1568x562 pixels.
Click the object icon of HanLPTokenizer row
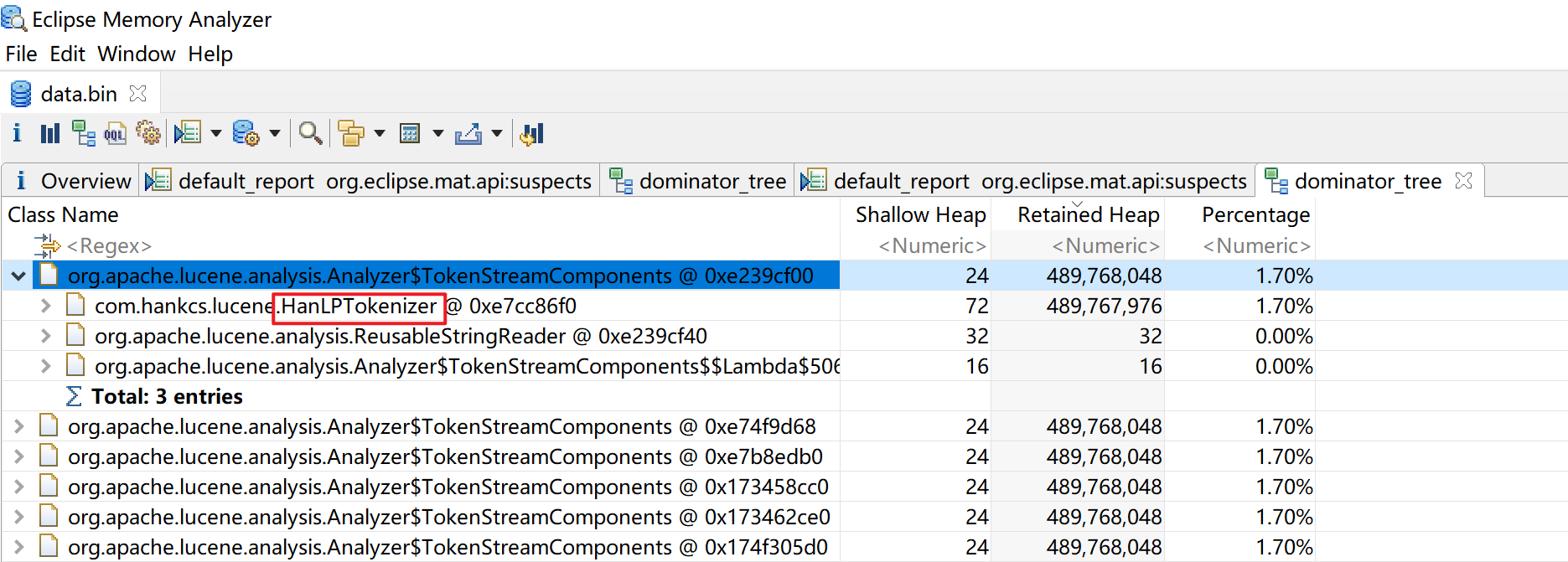coord(75,305)
